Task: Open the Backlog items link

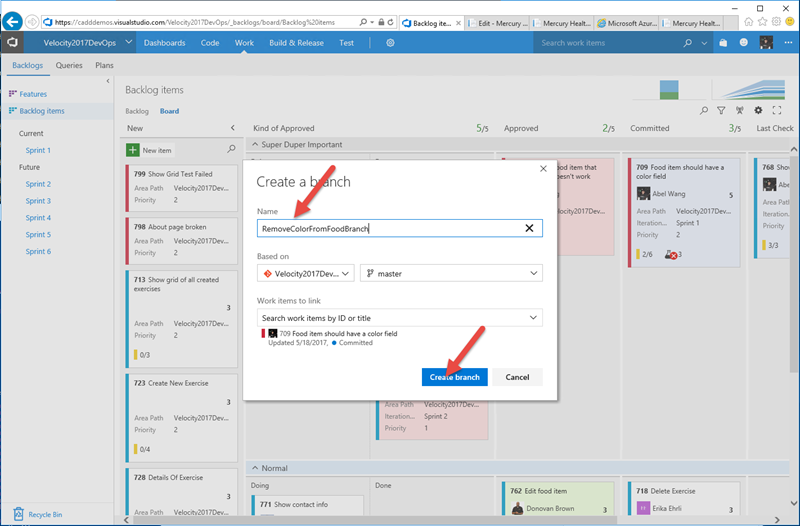Action: pyautogui.click(x=42, y=111)
